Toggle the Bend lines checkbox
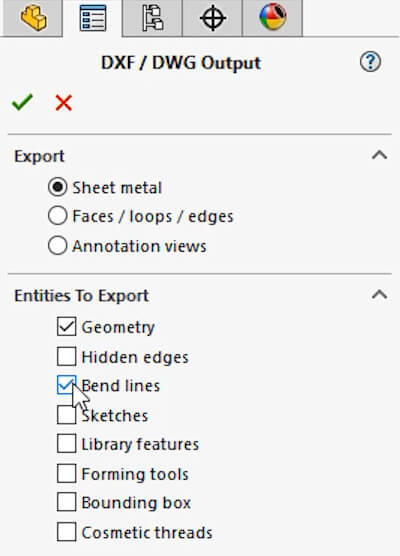400x556 pixels. [x=66, y=385]
